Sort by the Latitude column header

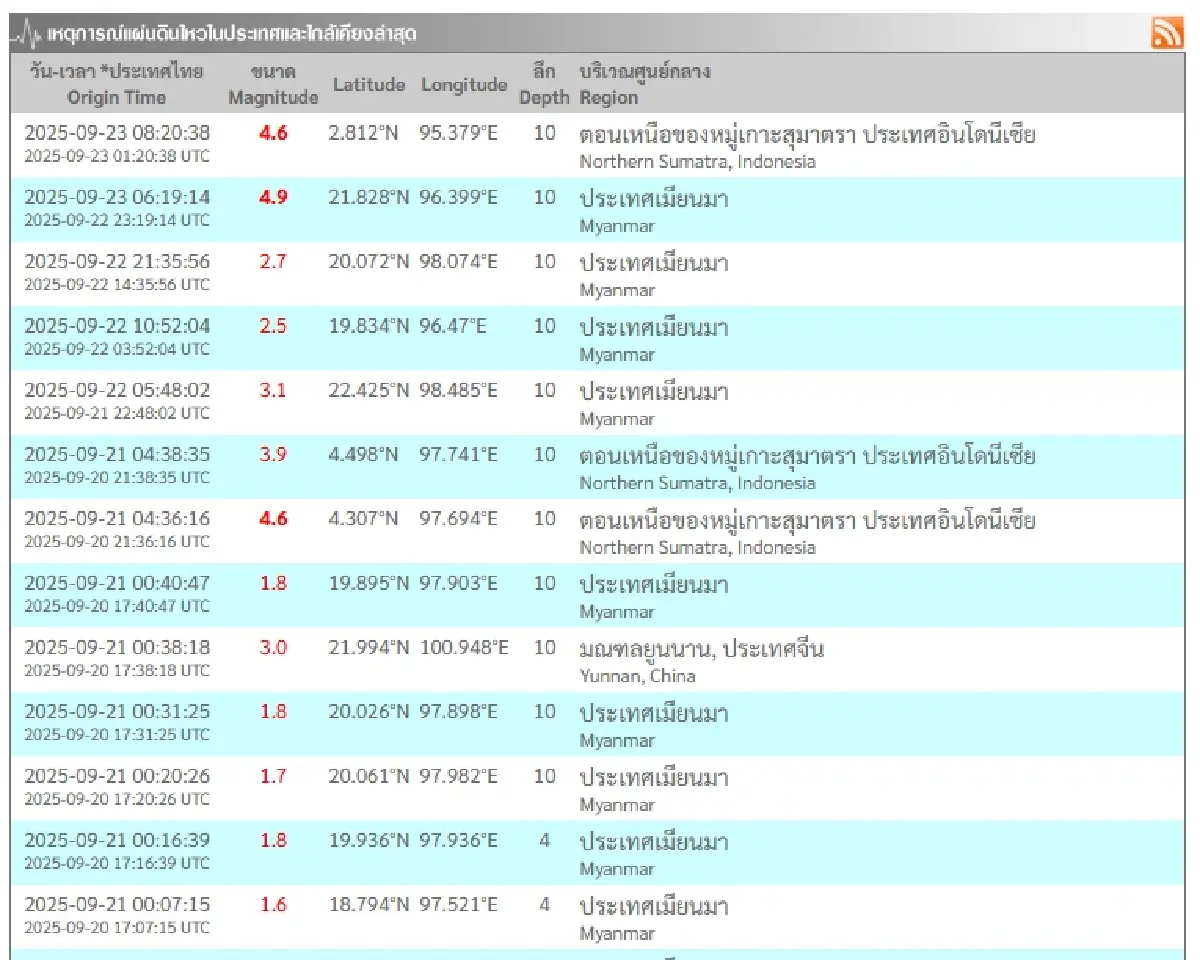(368, 85)
